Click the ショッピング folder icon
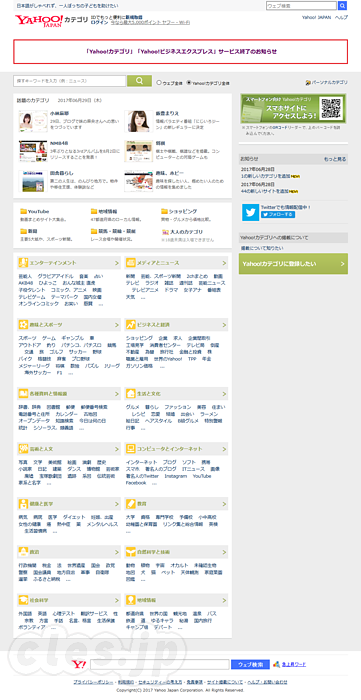This screenshot has height=700, width=361. 164,212
